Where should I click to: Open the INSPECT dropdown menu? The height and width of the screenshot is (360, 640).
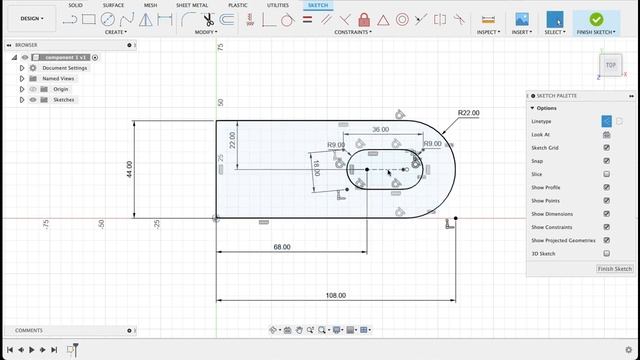(x=488, y=32)
